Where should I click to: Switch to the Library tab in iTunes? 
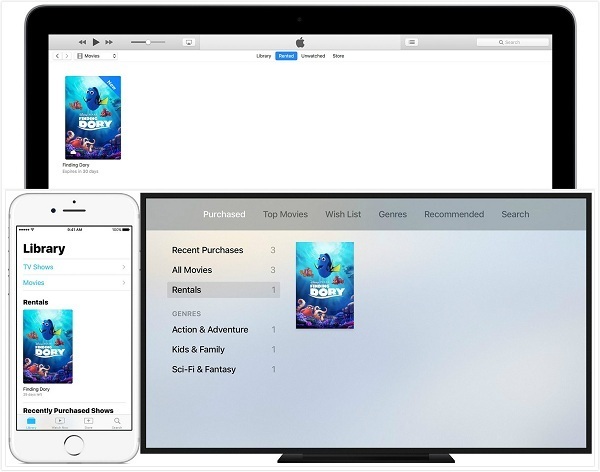(264, 56)
